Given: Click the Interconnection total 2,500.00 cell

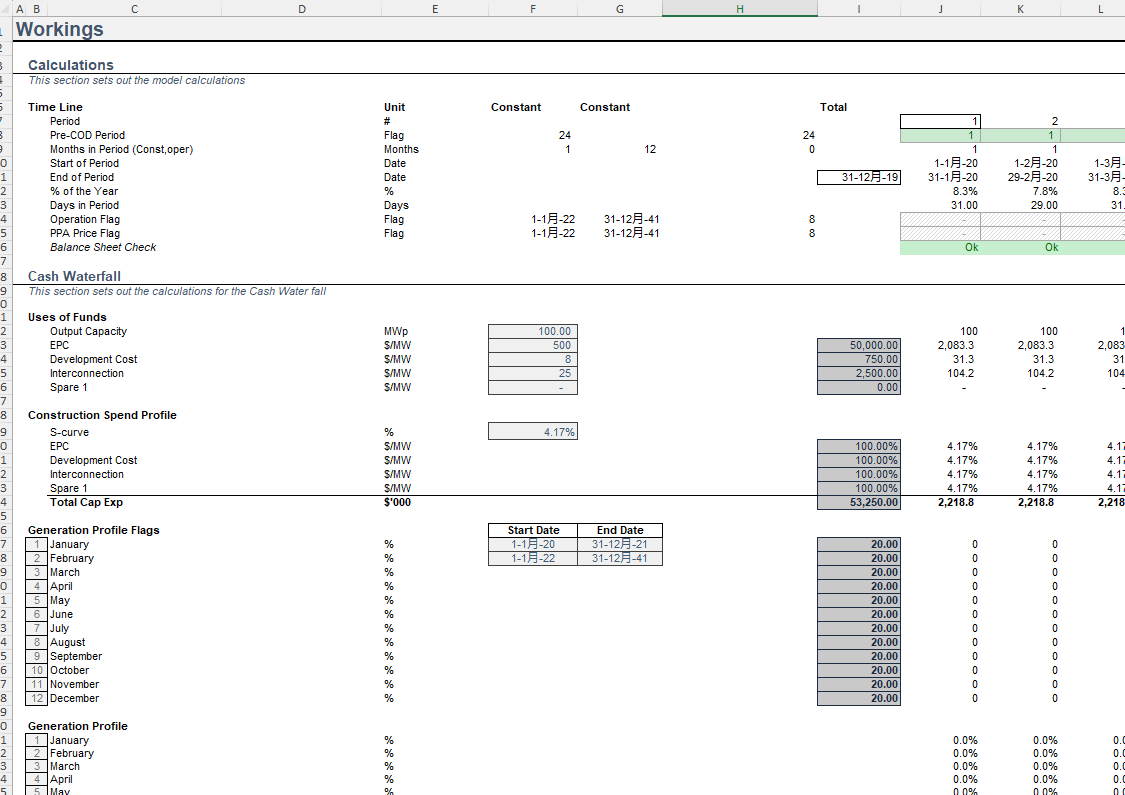Looking at the screenshot, I should coord(858,373).
